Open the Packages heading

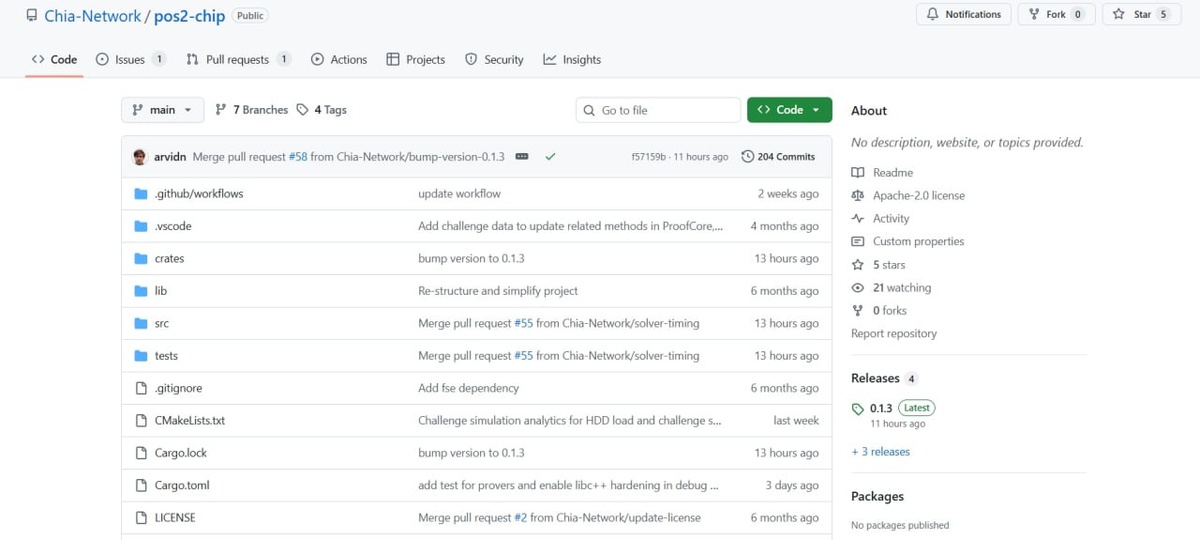[x=877, y=496]
